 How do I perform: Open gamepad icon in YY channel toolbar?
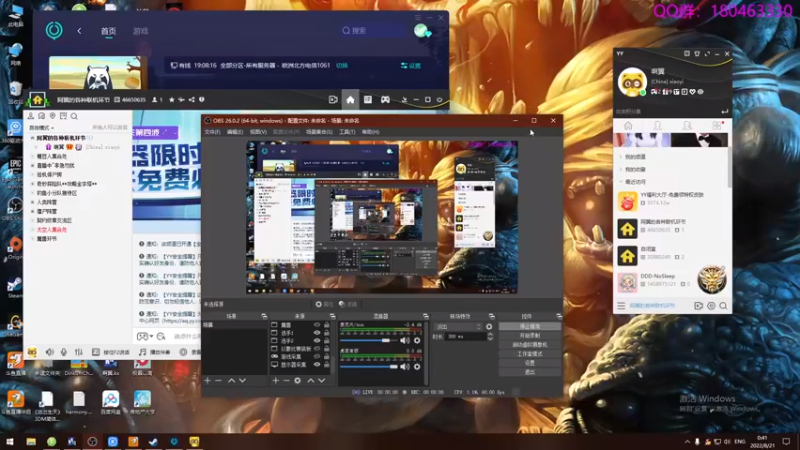[385, 99]
